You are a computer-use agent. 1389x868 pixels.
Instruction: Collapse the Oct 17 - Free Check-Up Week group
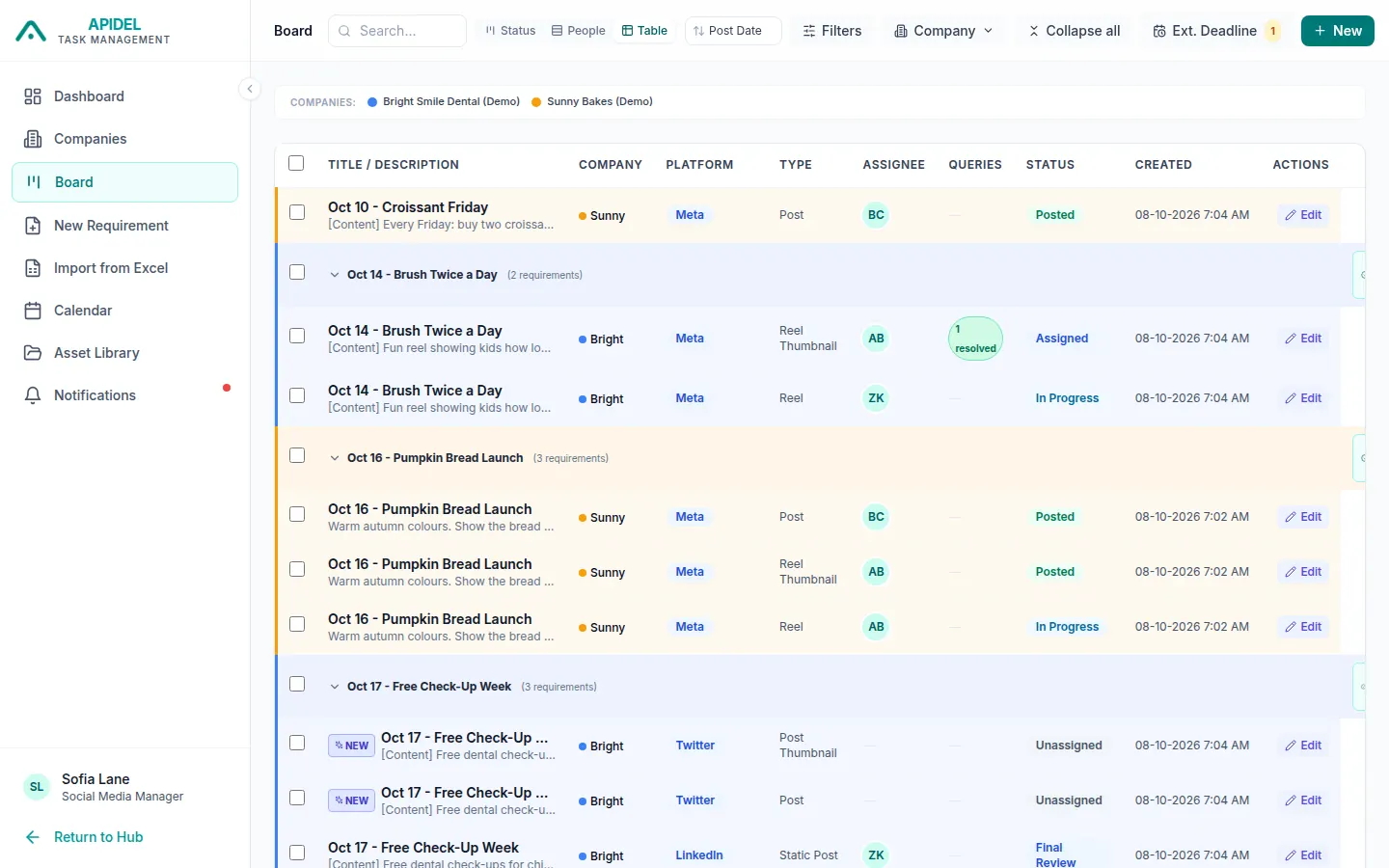(335, 687)
